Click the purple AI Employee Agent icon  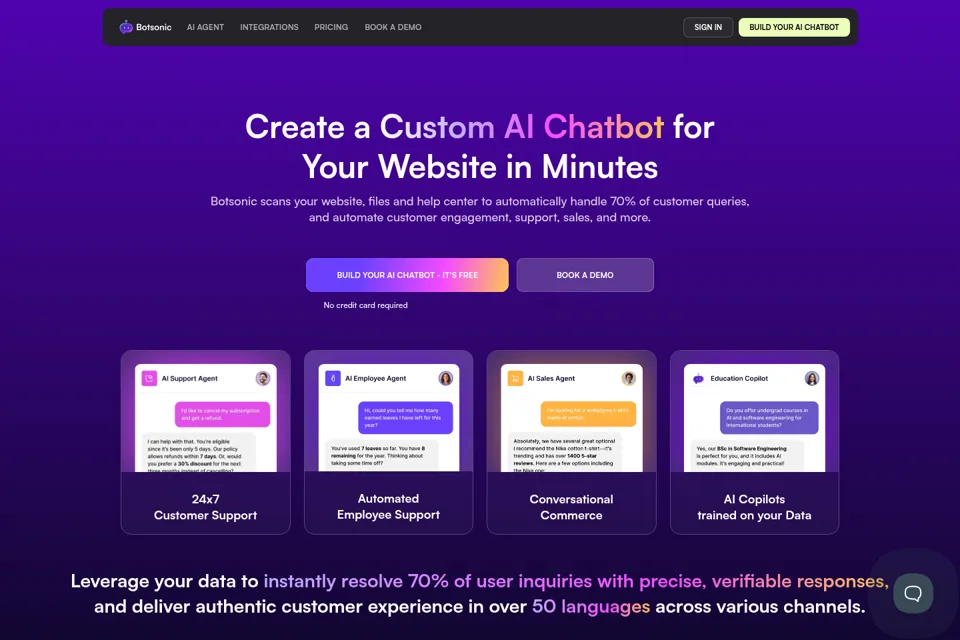(332, 378)
